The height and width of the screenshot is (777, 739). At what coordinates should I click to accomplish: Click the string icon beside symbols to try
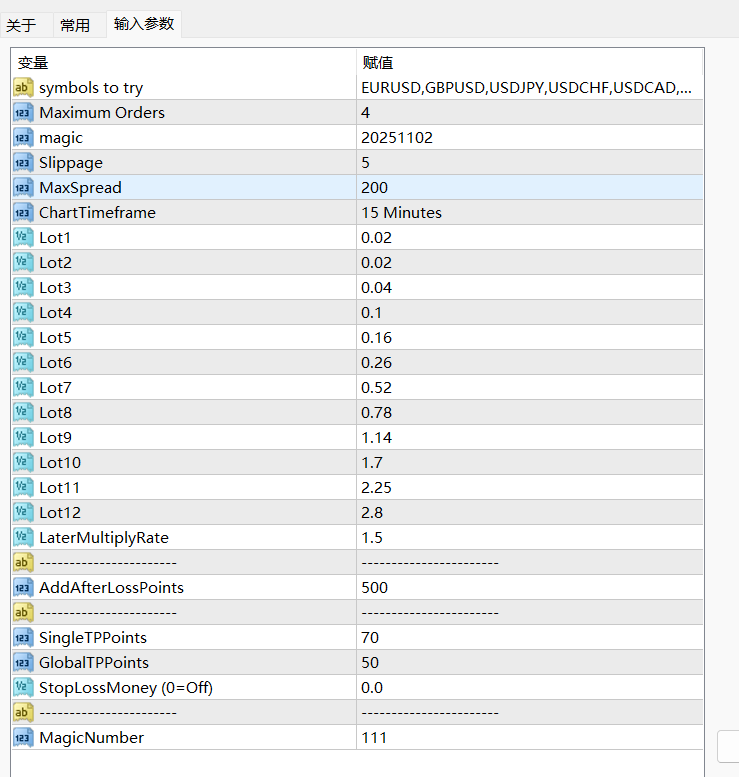tap(23, 88)
